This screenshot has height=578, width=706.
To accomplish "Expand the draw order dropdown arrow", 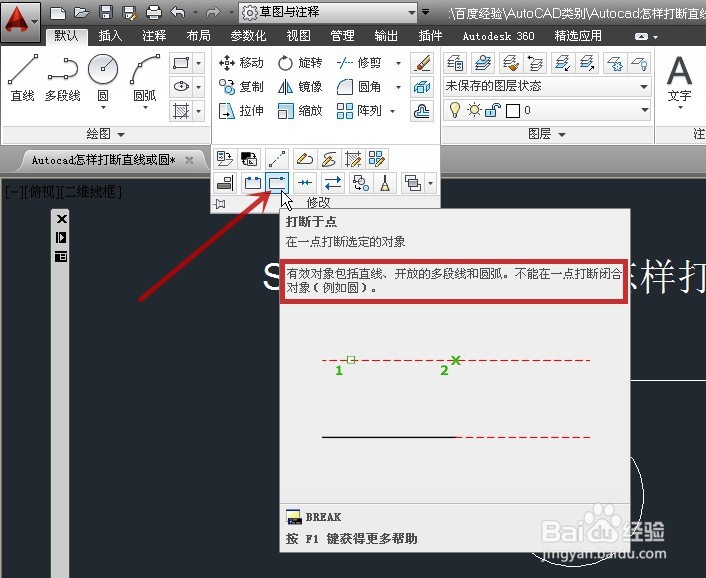I will pyautogui.click(x=430, y=183).
